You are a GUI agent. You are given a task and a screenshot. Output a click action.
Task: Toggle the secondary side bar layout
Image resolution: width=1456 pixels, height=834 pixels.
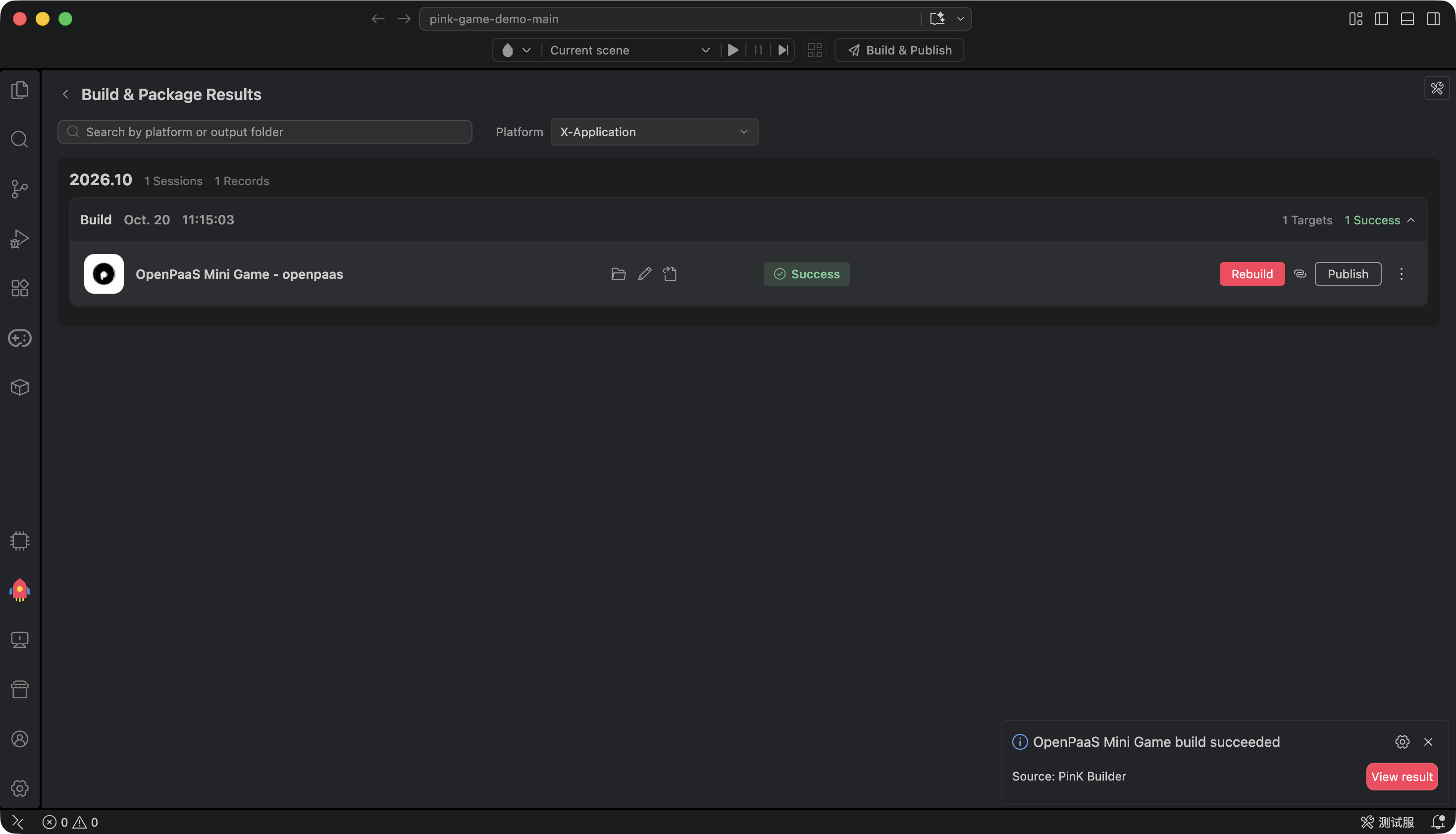pos(1433,19)
